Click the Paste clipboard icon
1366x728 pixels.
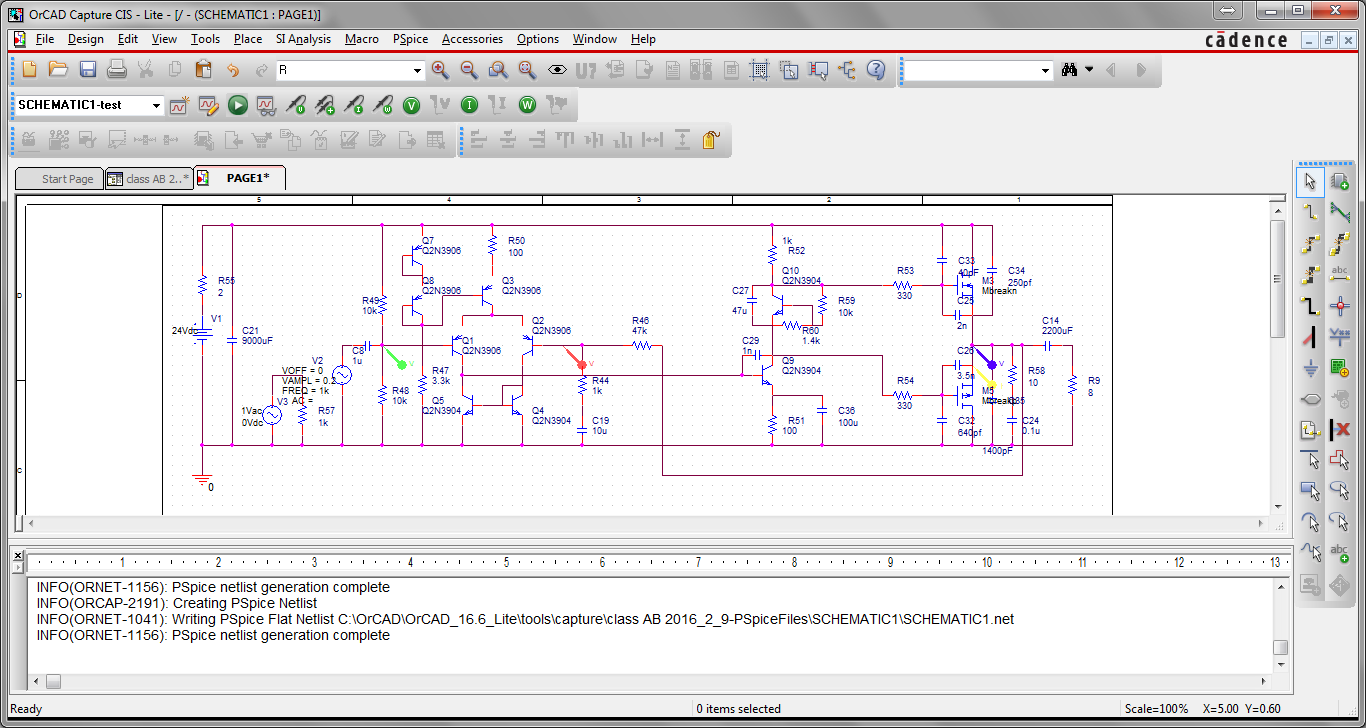[x=204, y=70]
